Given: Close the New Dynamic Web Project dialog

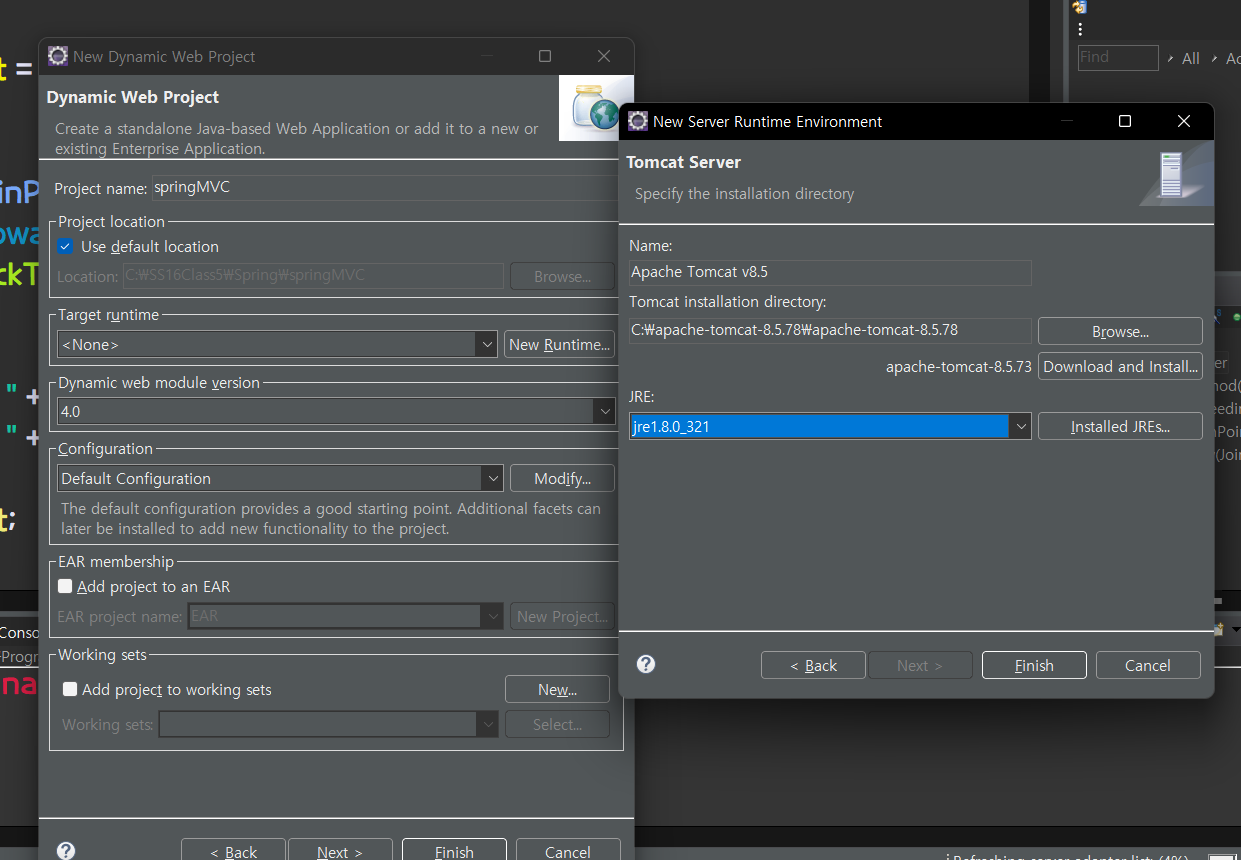Looking at the screenshot, I should [604, 56].
